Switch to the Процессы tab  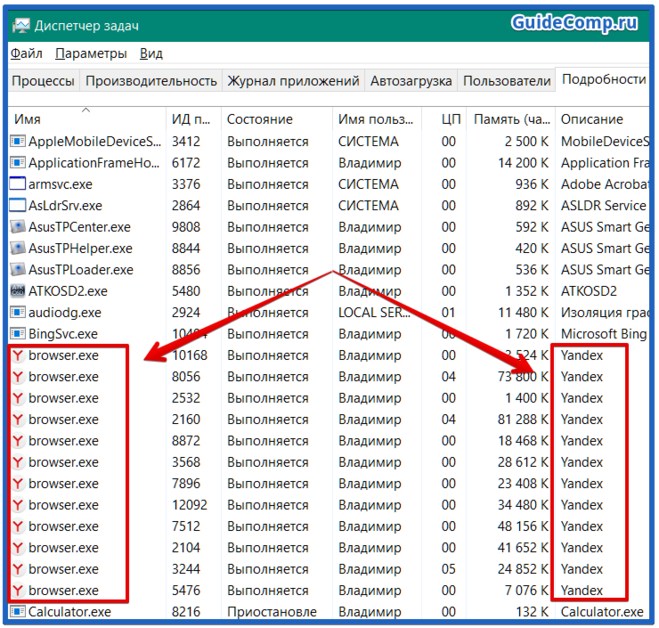click(43, 81)
